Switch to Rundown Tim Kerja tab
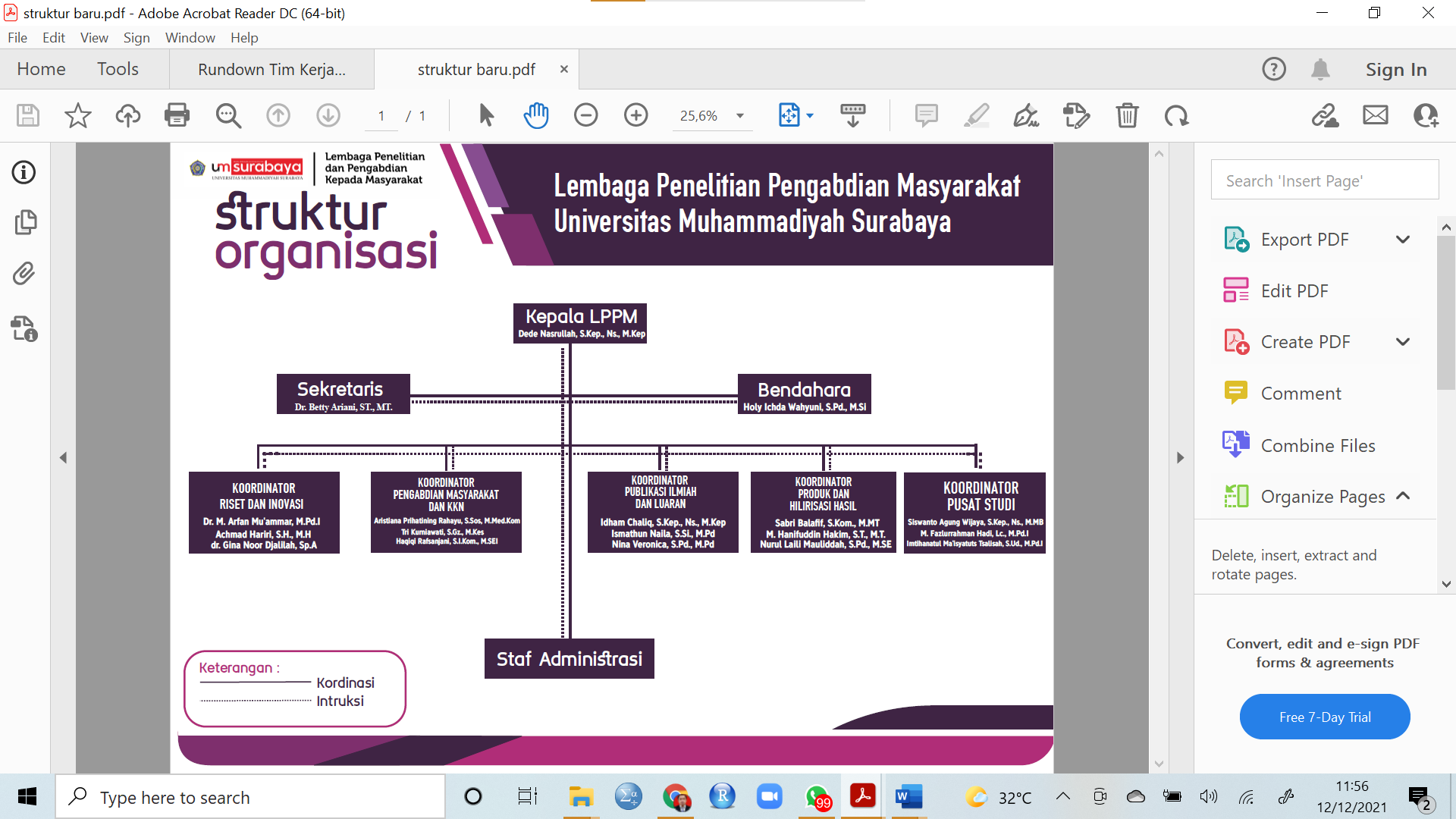 click(x=271, y=70)
